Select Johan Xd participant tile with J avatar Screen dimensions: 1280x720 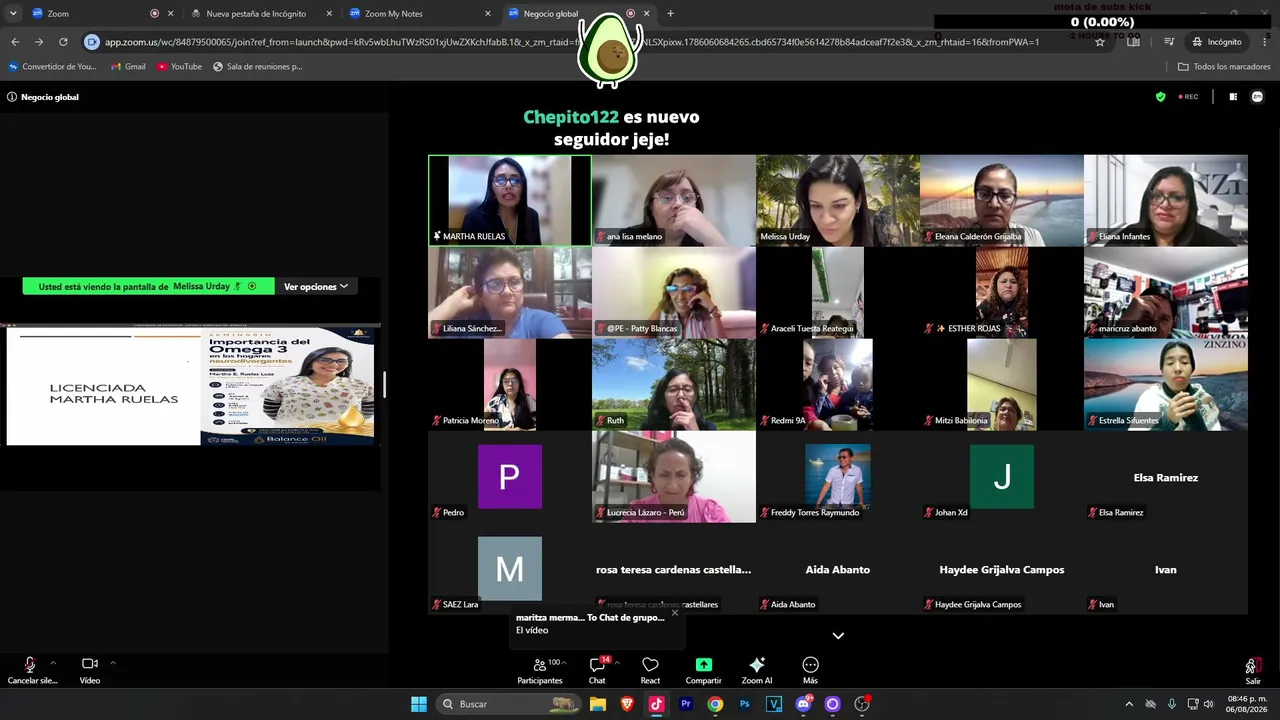[1002, 476]
